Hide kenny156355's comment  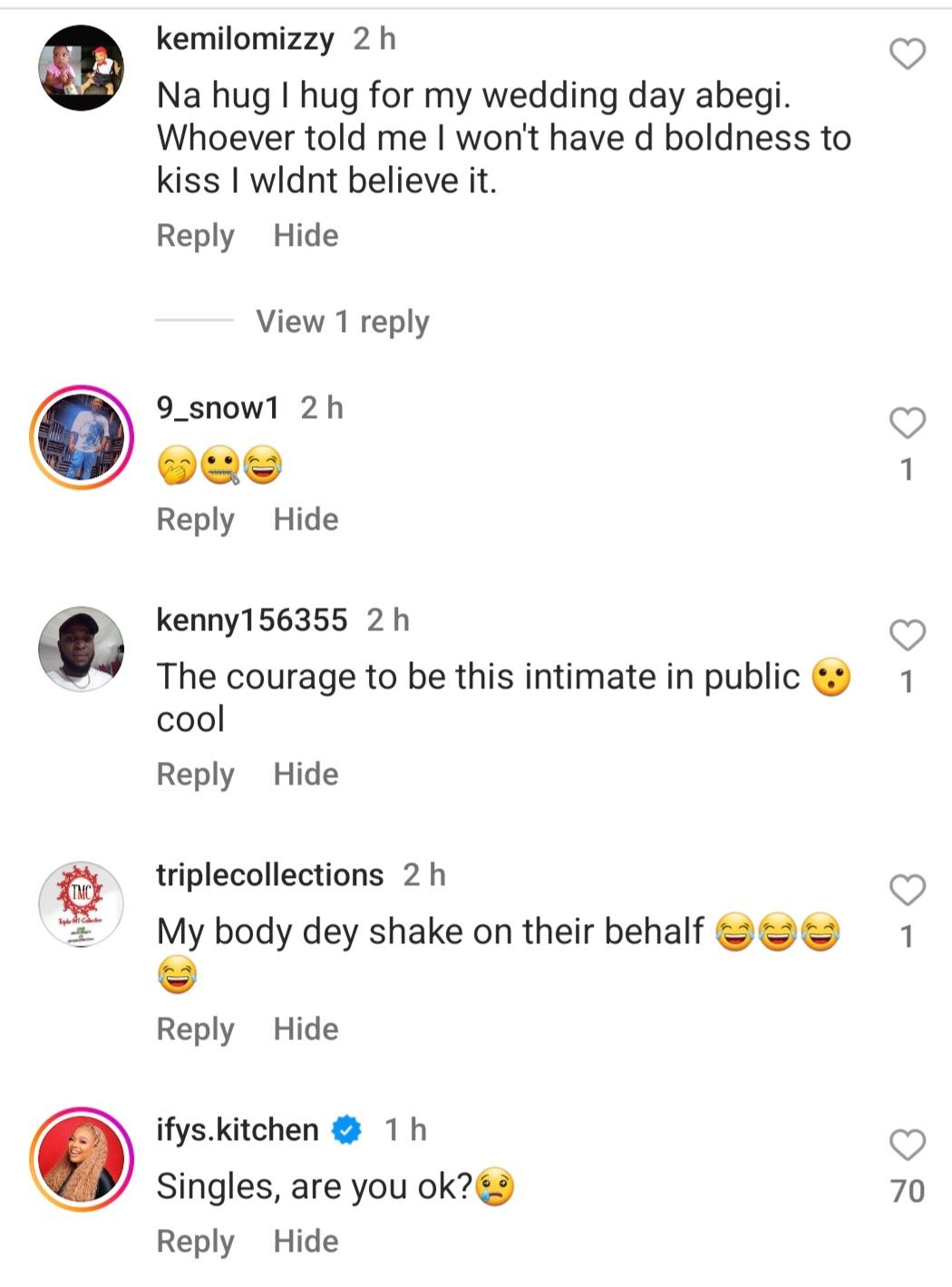306,775
